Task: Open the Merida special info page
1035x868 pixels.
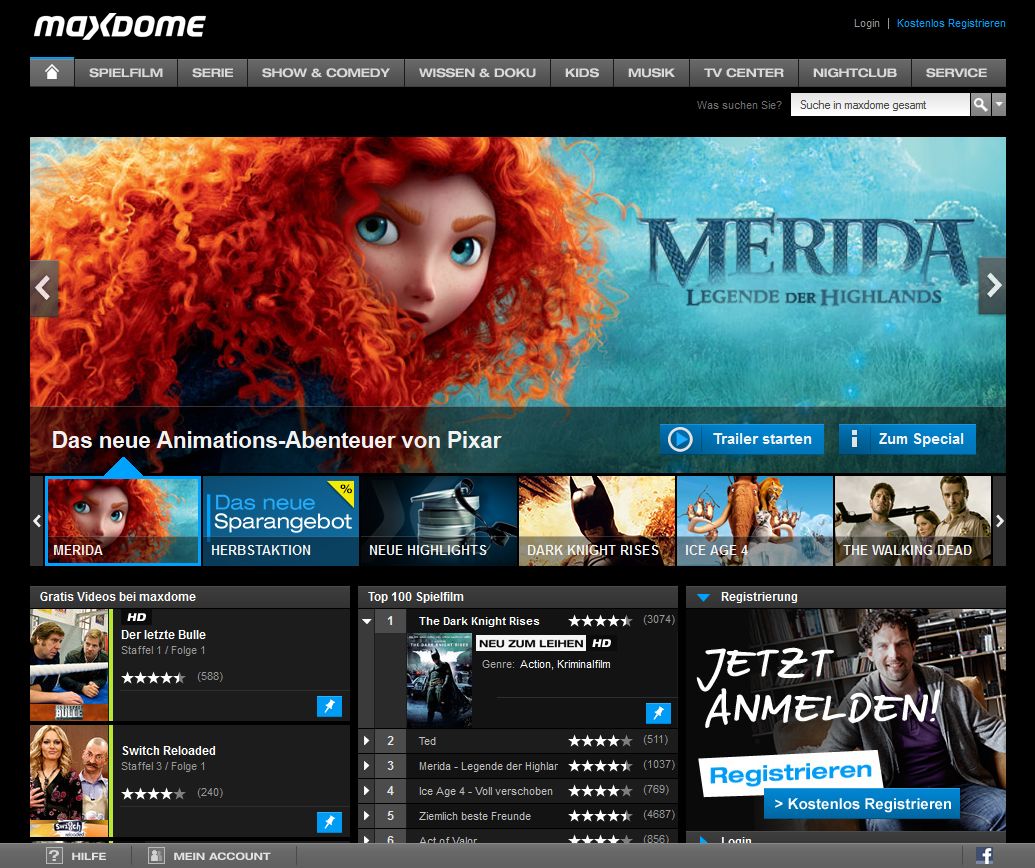Action: coord(907,439)
